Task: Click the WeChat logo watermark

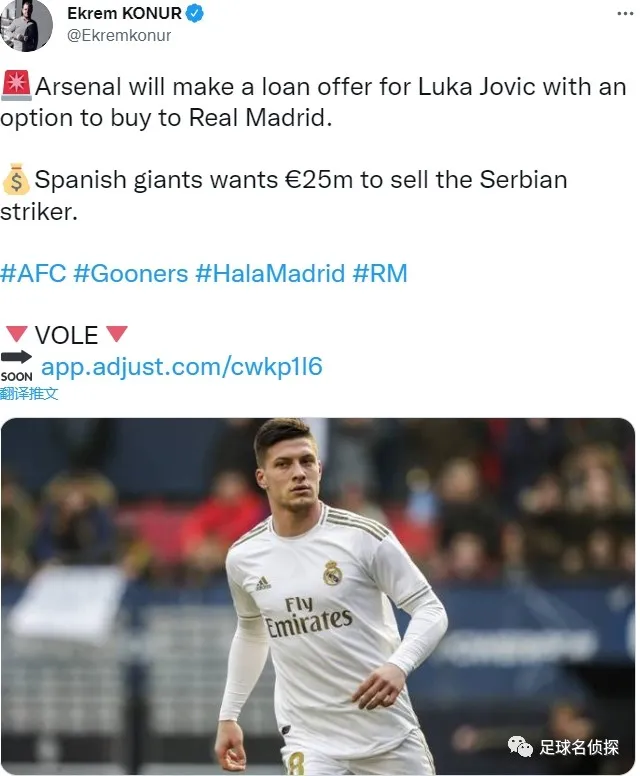Action: click(x=520, y=747)
